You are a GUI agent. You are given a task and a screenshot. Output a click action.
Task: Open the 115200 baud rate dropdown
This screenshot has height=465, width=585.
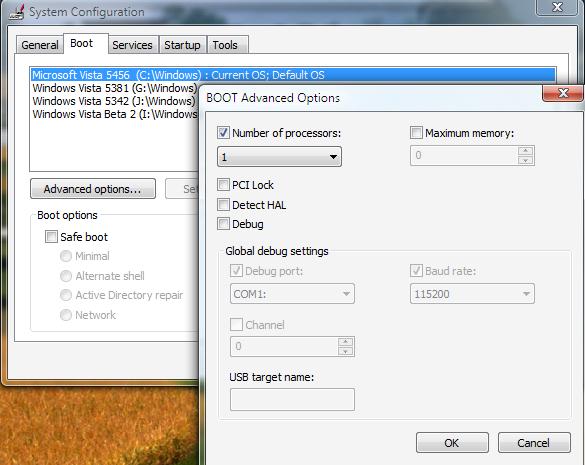pos(472,294)
